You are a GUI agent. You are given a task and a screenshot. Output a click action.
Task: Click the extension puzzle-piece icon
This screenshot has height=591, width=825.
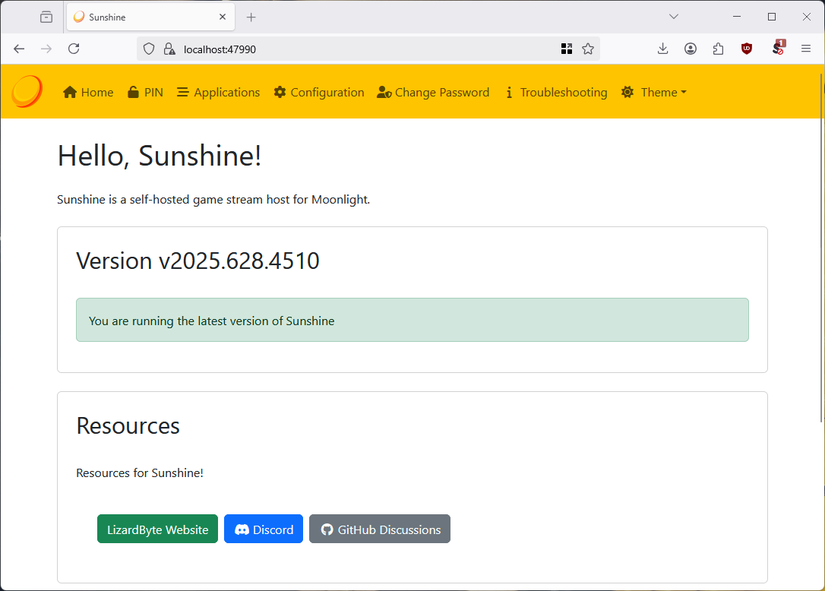coord(718,48)
